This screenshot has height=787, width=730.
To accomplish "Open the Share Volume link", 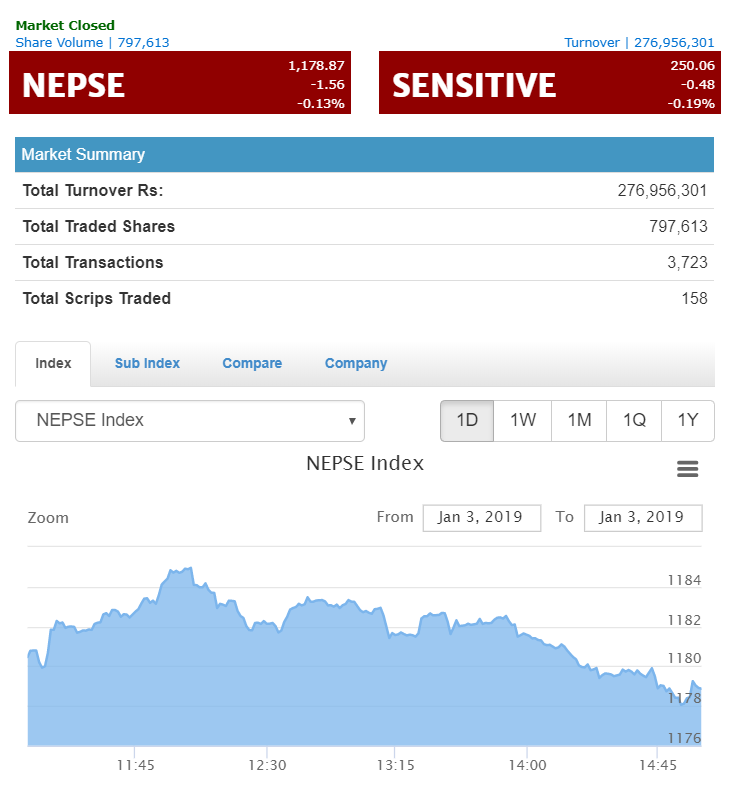I will (92, 42).
